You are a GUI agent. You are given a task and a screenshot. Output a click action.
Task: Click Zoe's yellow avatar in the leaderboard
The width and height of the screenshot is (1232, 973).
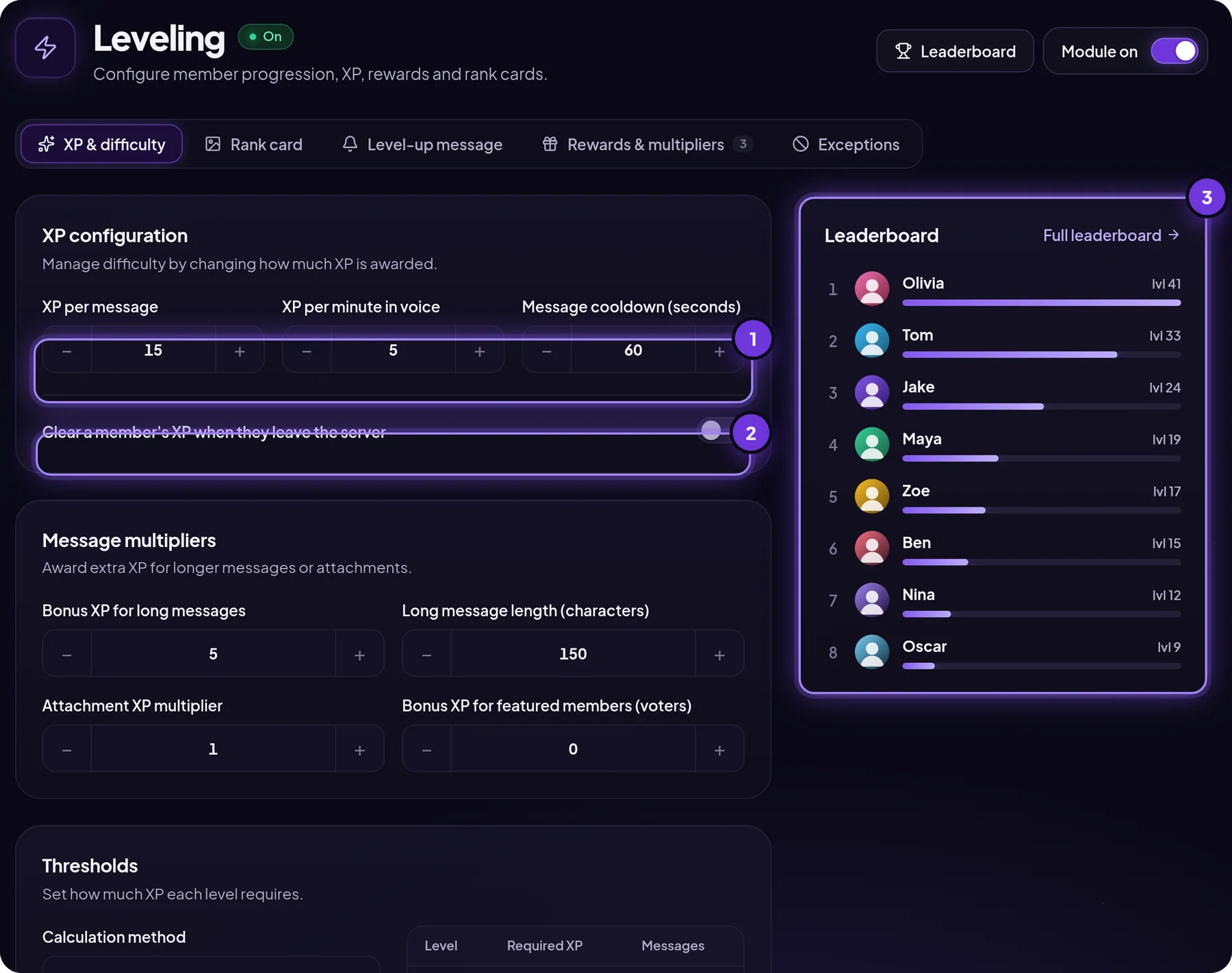coord(872,496)
